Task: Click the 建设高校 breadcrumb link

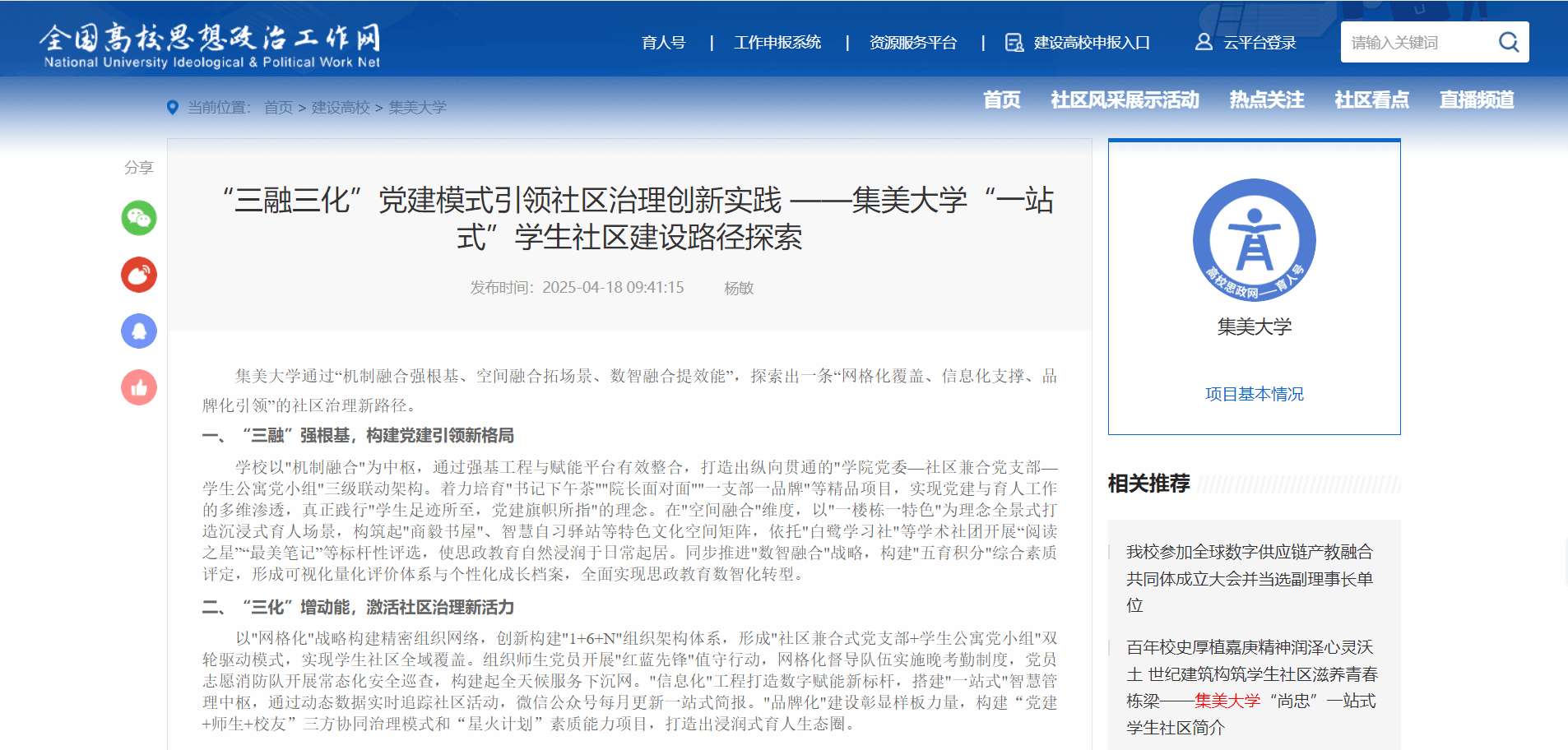Action: click(341, 108)
